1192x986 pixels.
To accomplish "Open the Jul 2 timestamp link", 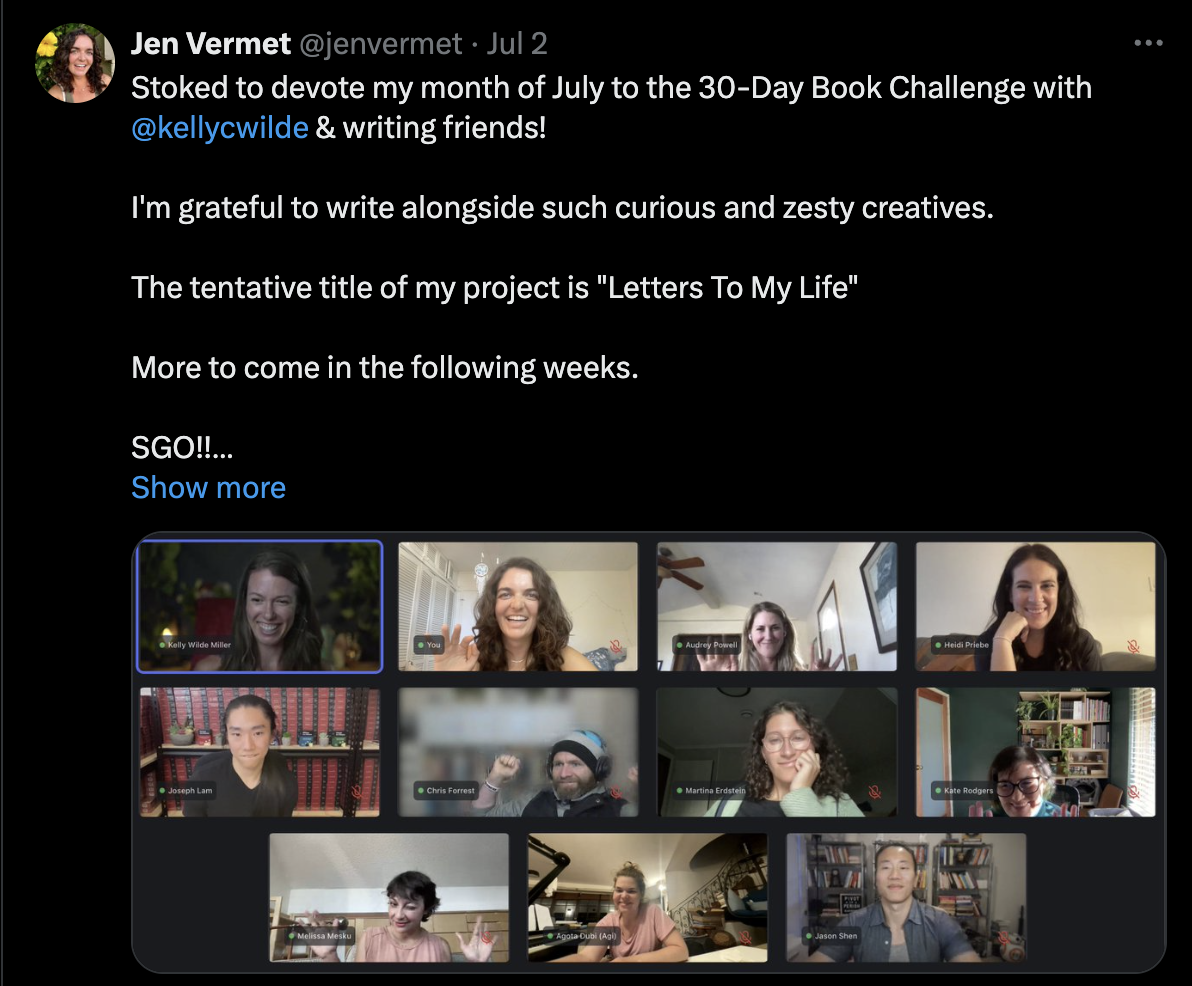I will pyautogui.click(x=517, y=44).
